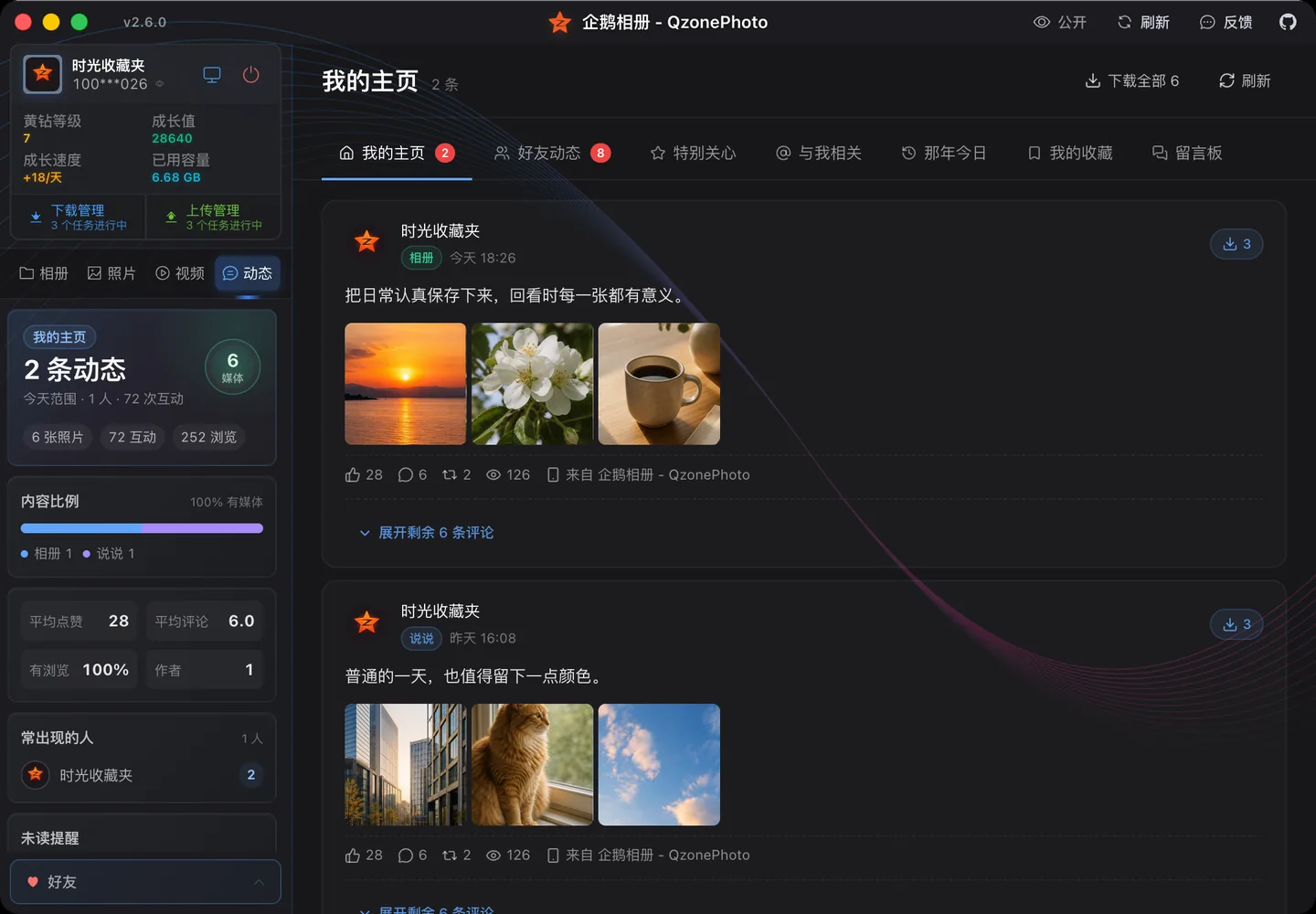
Task: Open the office buildings photo thumbnail
Action: tap(405, 764)
